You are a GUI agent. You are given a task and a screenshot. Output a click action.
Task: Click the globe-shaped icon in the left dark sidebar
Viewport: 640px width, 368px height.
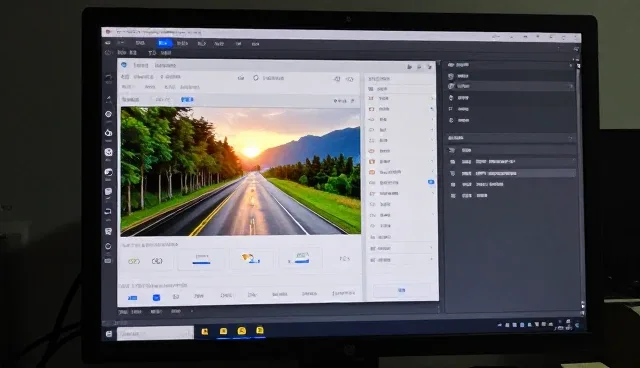(x=108, y=152)
